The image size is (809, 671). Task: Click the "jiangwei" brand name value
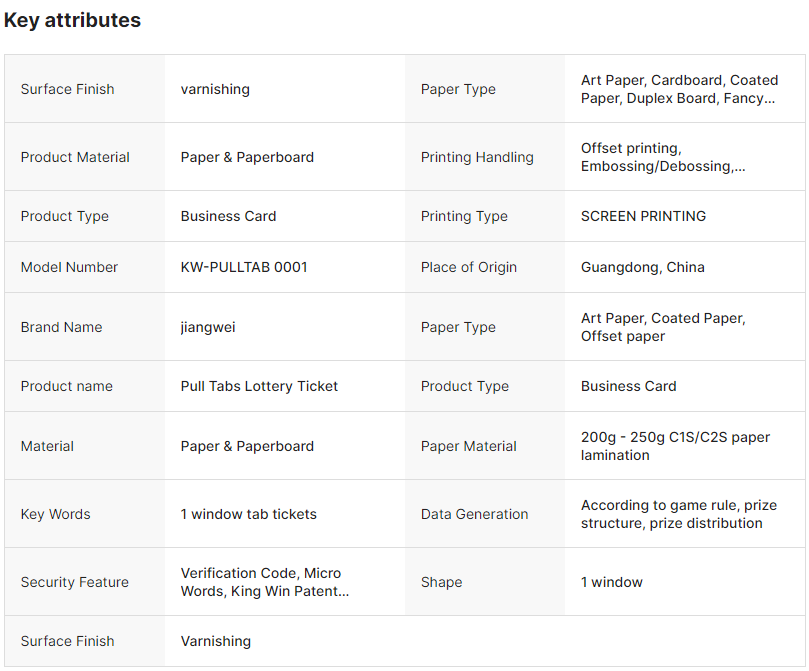tap(208, 327)
